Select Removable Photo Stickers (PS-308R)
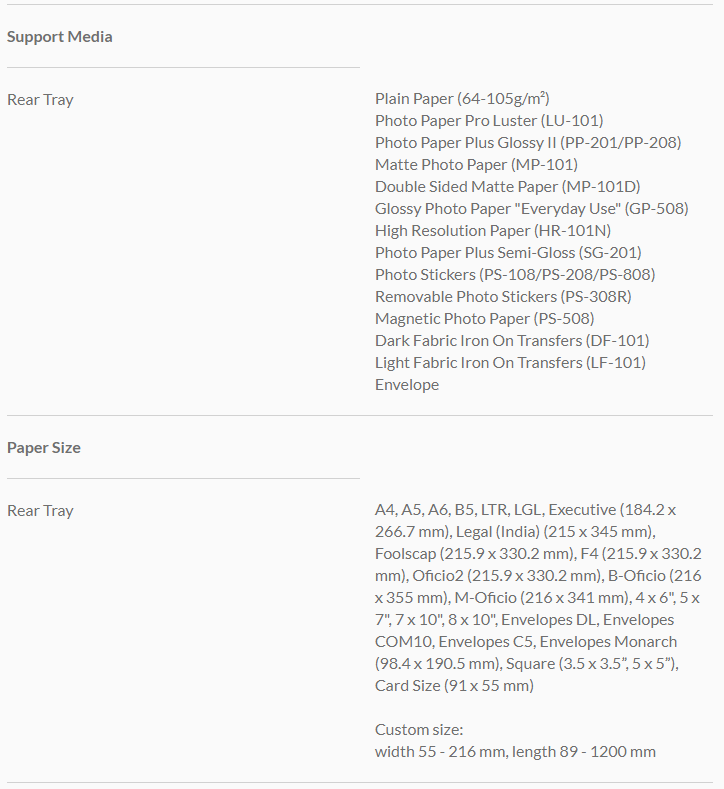Viewport: 724px width, 789px height. [503, 297]
